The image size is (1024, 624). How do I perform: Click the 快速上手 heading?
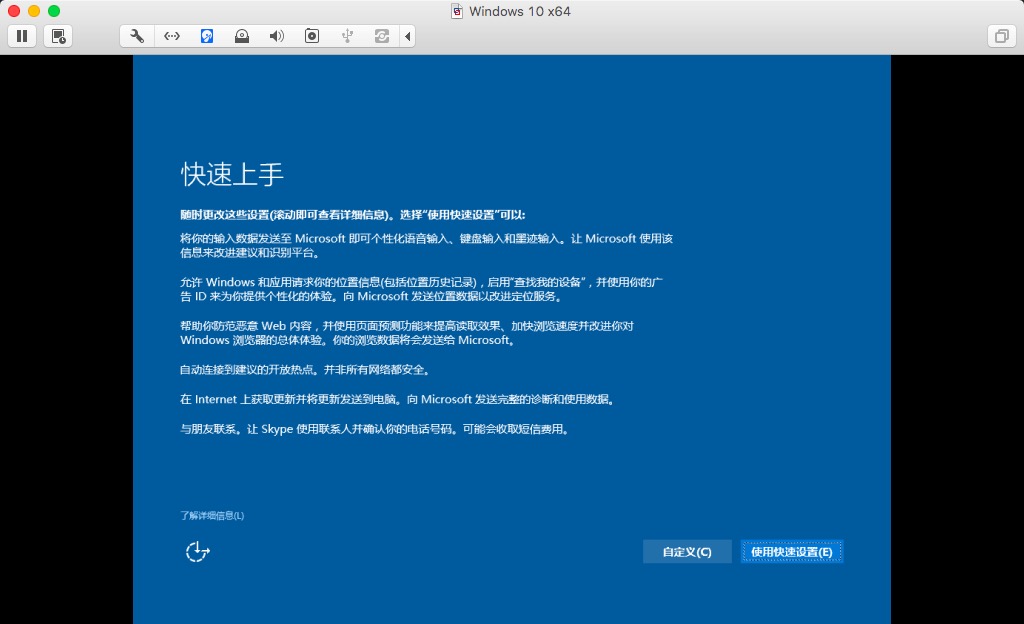click(232, 174)
